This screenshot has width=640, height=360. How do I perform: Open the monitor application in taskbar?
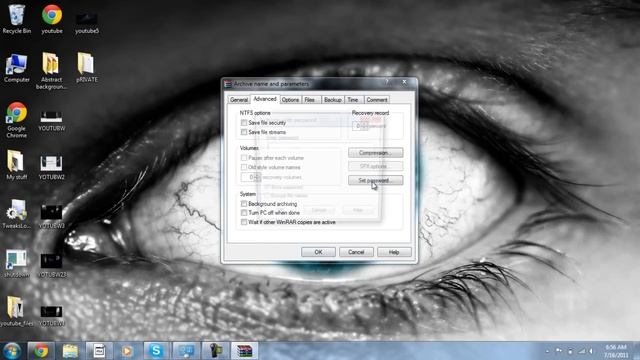tap(186, 351)
